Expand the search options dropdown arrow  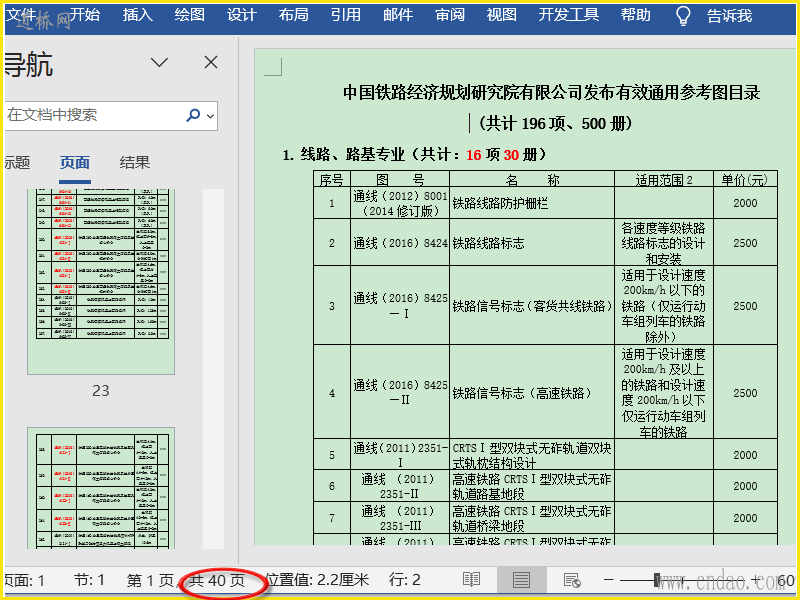click(x=210, y=116)
